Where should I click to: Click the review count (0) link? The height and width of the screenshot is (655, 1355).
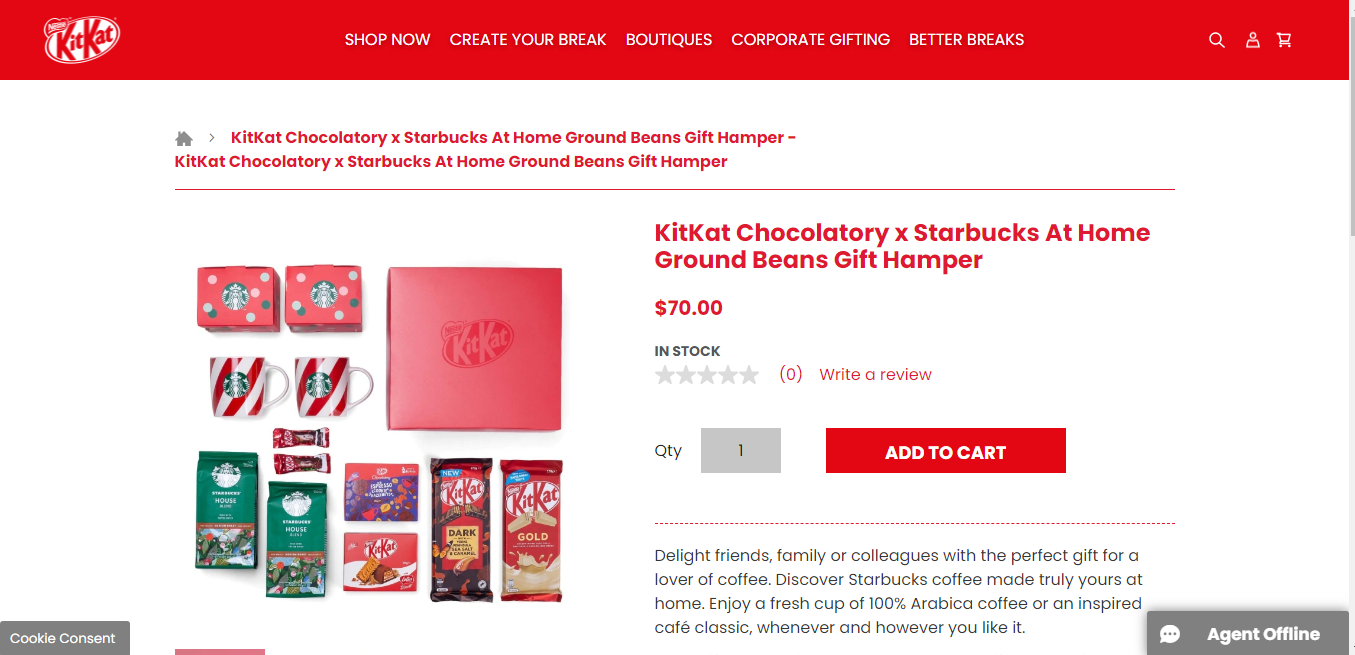click(791, 375)
